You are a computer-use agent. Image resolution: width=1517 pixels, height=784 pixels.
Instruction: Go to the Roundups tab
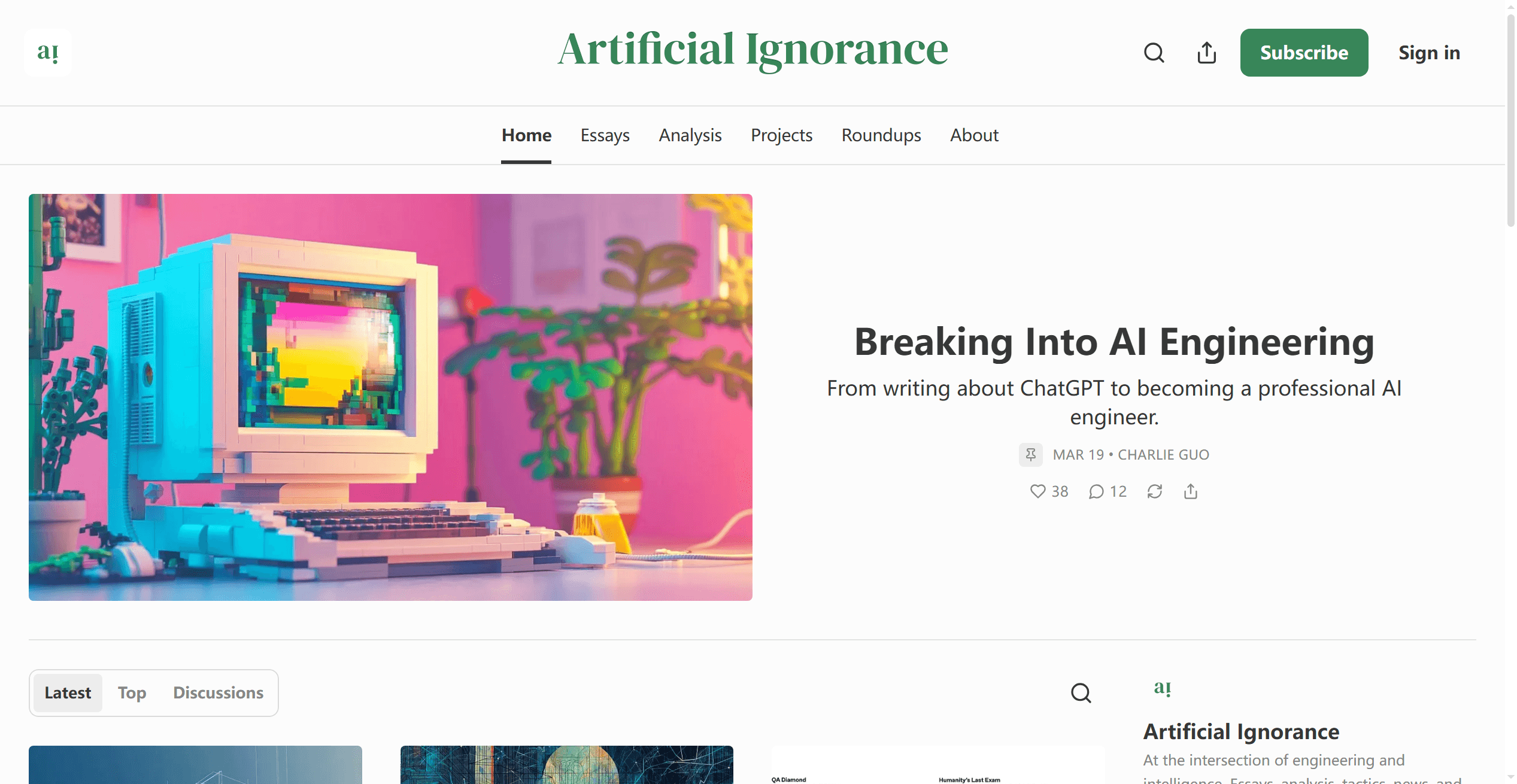(x=881, y=135)
